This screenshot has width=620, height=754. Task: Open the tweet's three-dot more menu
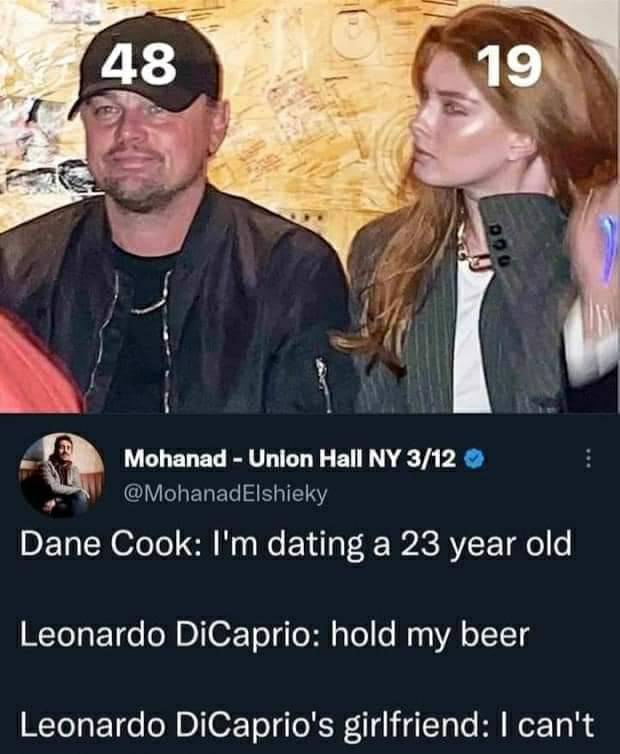click(588, 459)
